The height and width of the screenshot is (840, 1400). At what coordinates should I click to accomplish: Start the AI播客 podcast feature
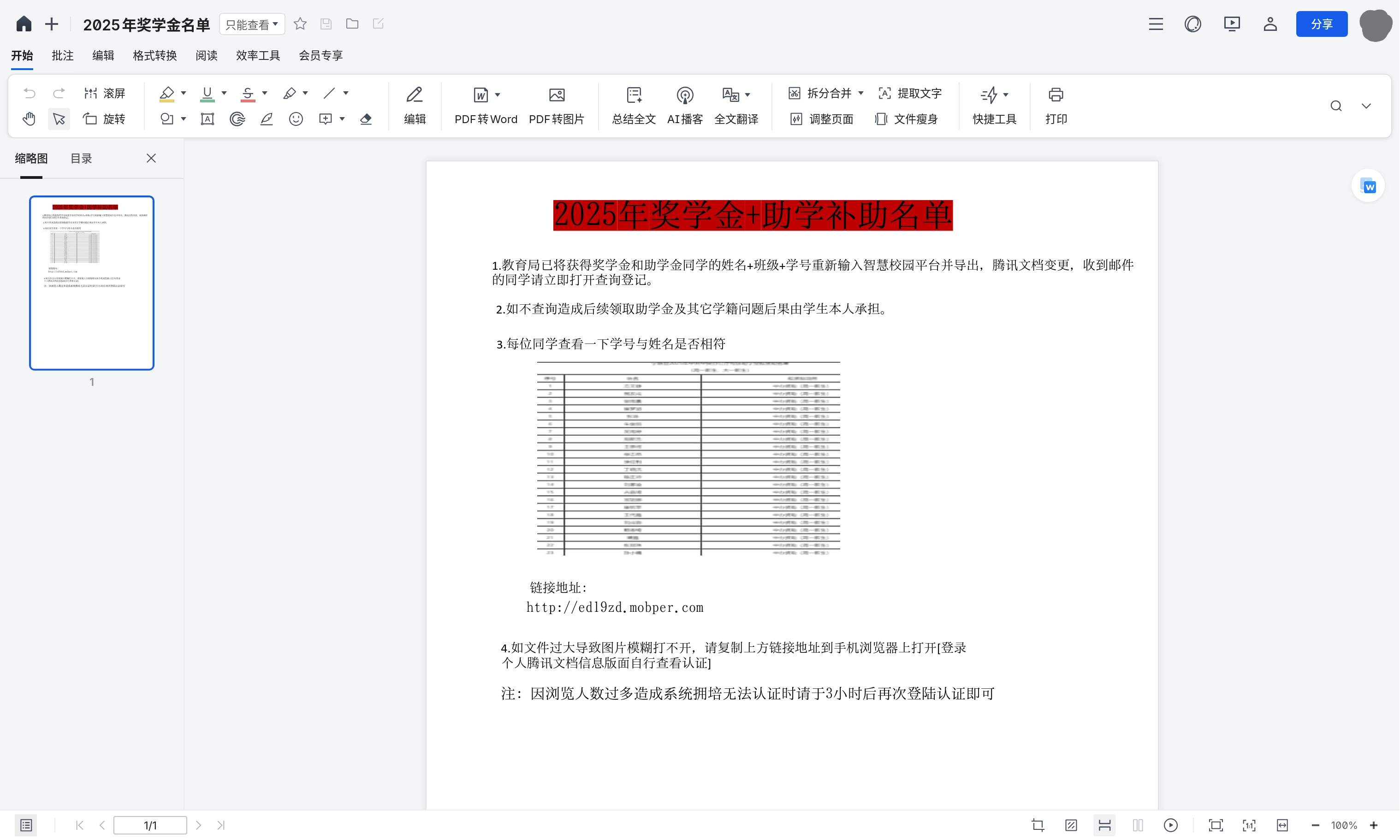point(684,105)
